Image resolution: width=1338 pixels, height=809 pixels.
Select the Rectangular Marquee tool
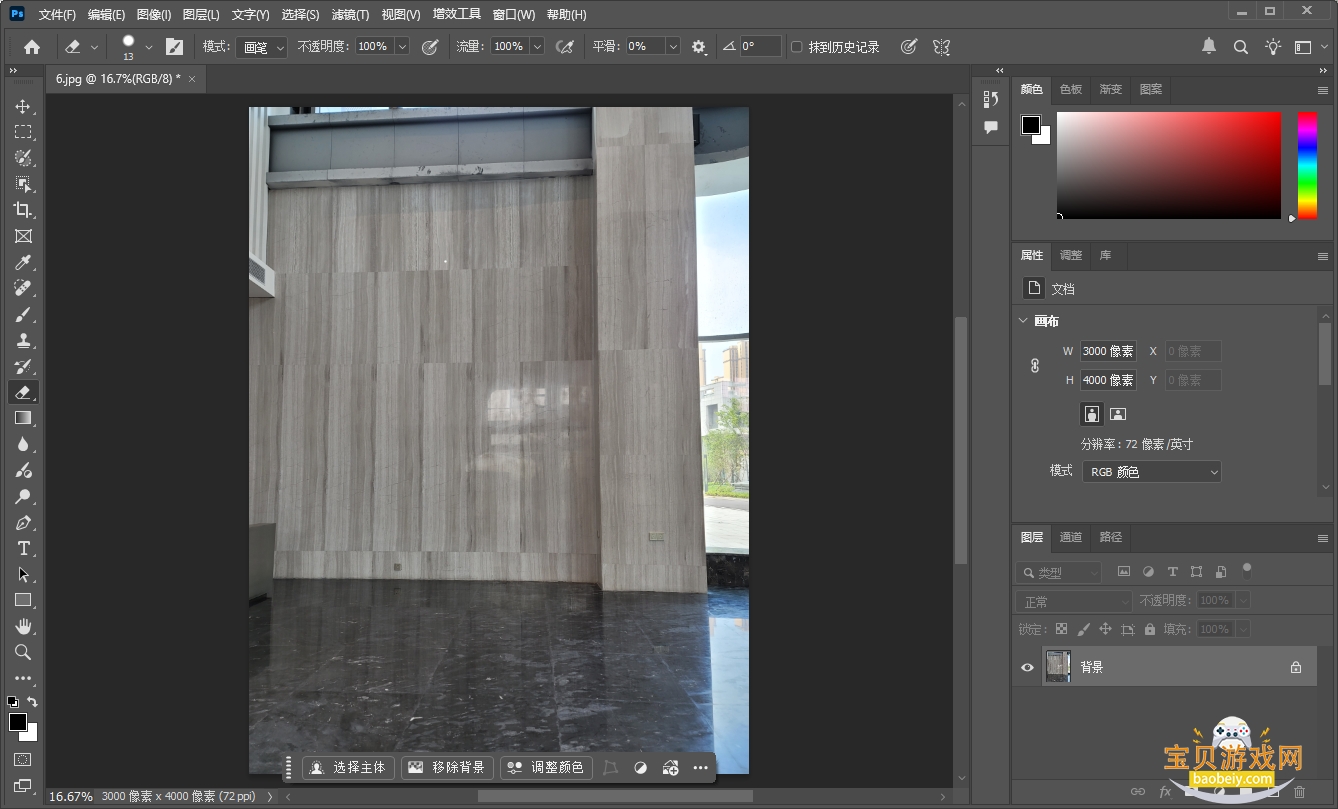(x=23, y=132)
